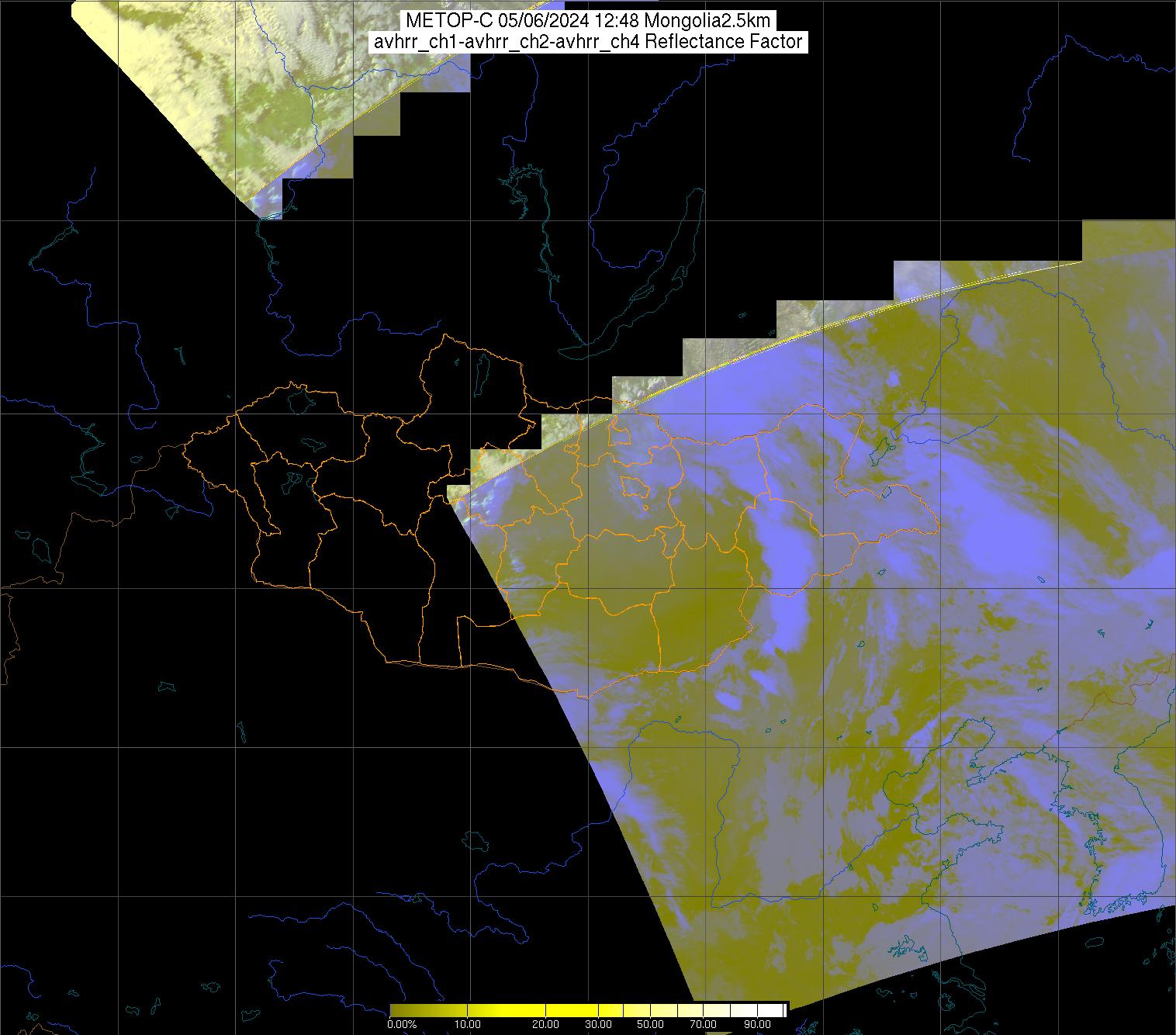
Task: Select the white end of the reflectance colorbar
Action: (x=773, y=1009)
